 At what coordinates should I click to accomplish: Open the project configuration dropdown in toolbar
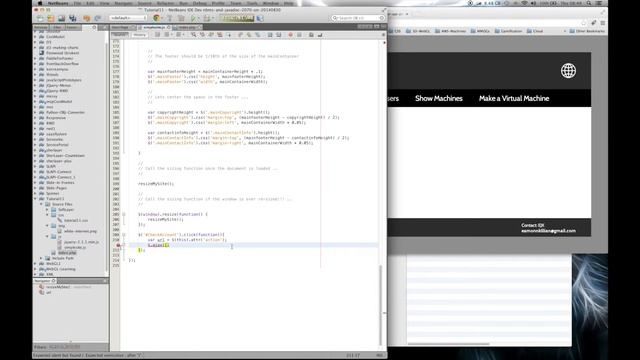[x=128, y=18]
